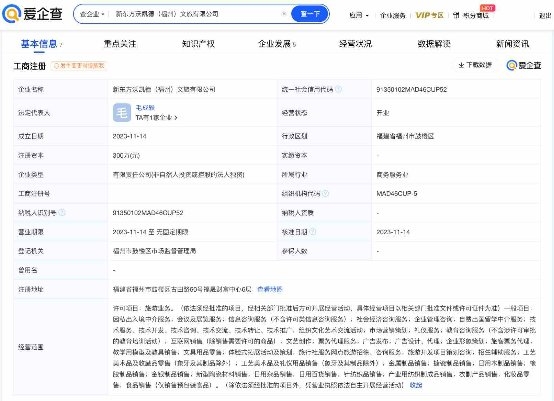Select the 商务服务业 industry value
The width and height of the screenshot is (554, 401).
(392, 175)
